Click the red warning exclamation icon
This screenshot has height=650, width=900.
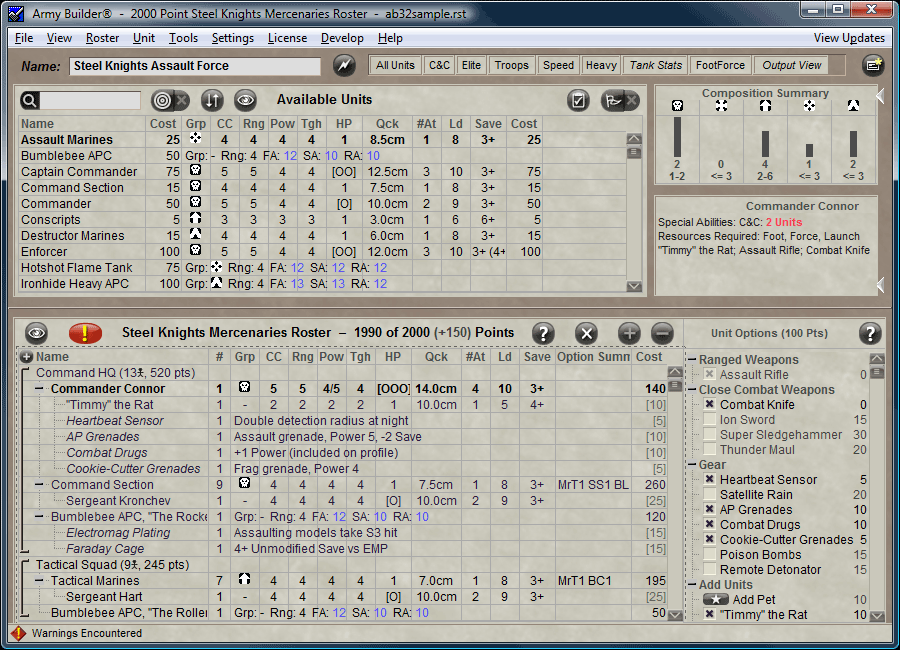point(85,332)
